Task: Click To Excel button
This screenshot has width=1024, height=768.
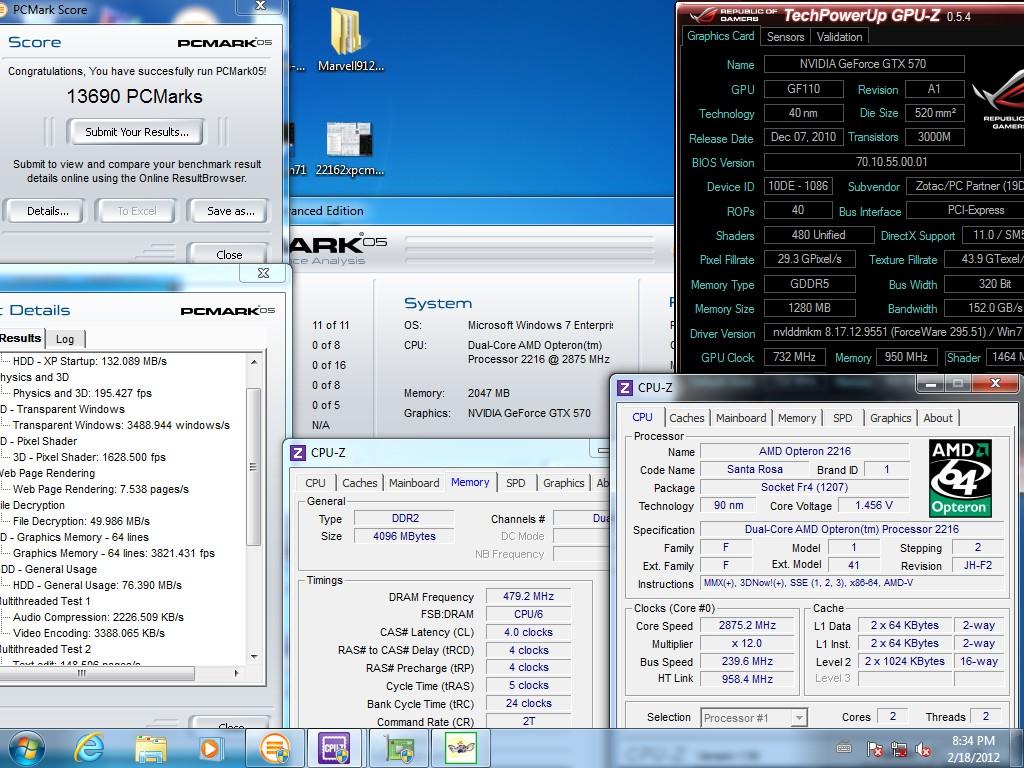Action: click(136, 211)
